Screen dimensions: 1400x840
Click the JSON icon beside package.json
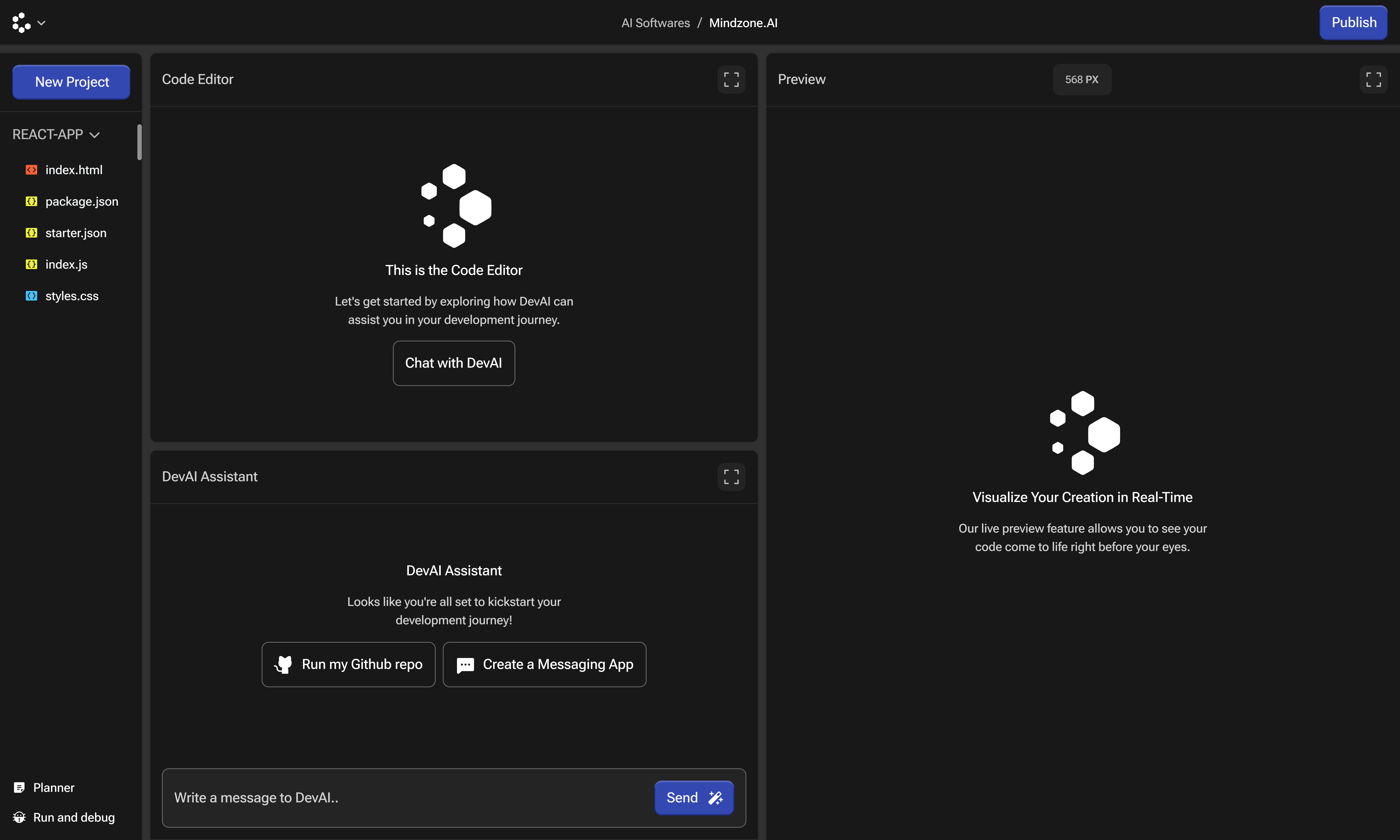[x=32, y=201]
